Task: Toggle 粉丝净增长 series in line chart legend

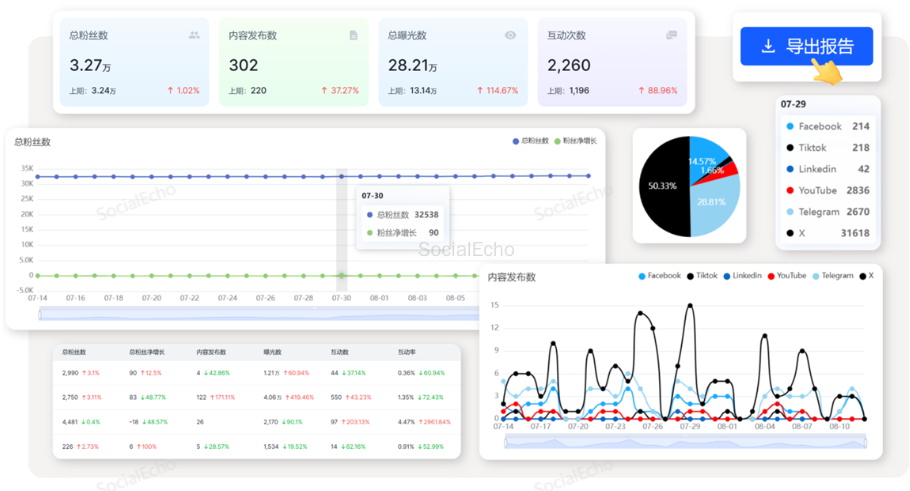Action: 575,141
